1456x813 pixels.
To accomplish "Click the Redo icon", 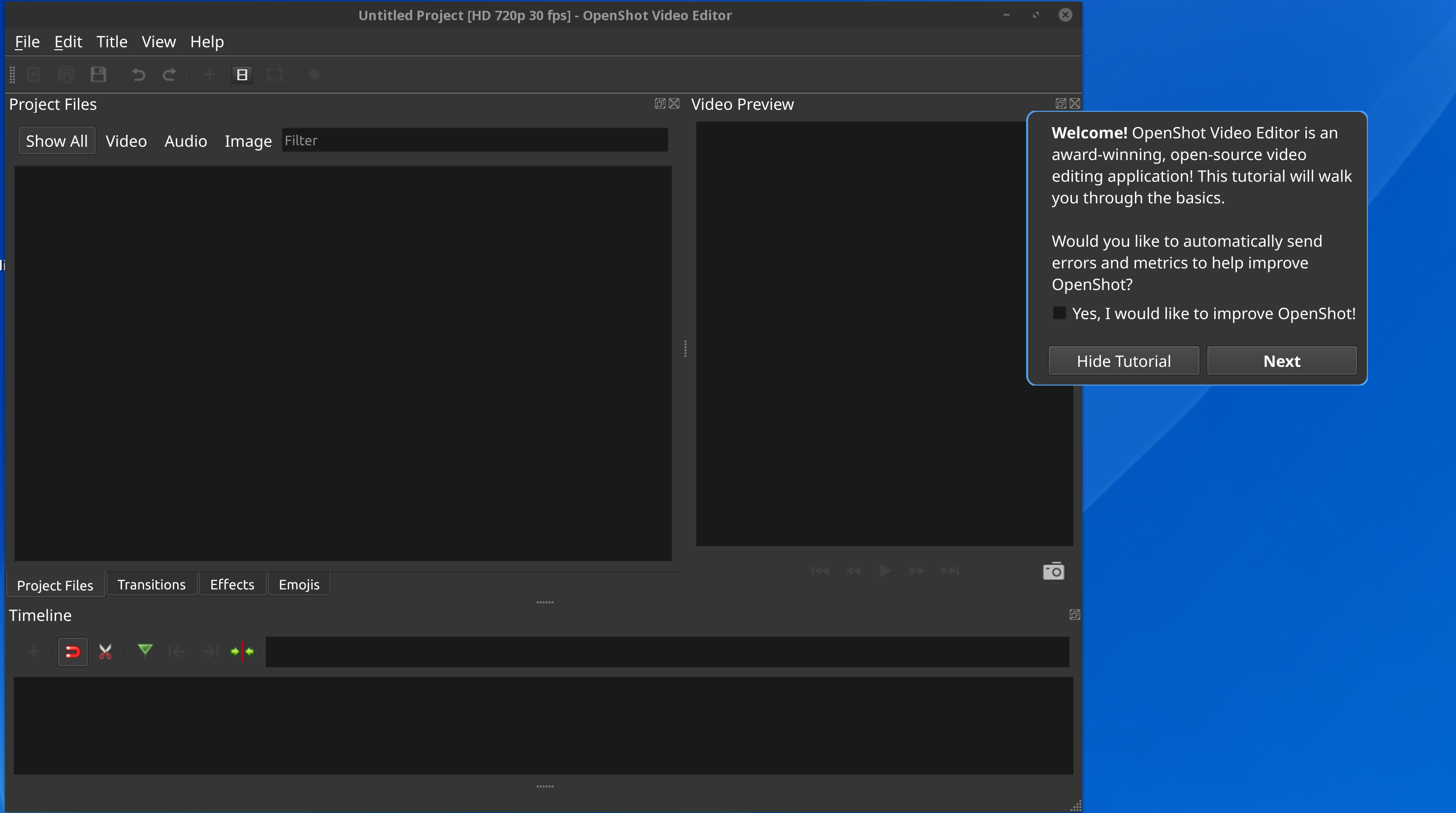I will pos(169,74).
